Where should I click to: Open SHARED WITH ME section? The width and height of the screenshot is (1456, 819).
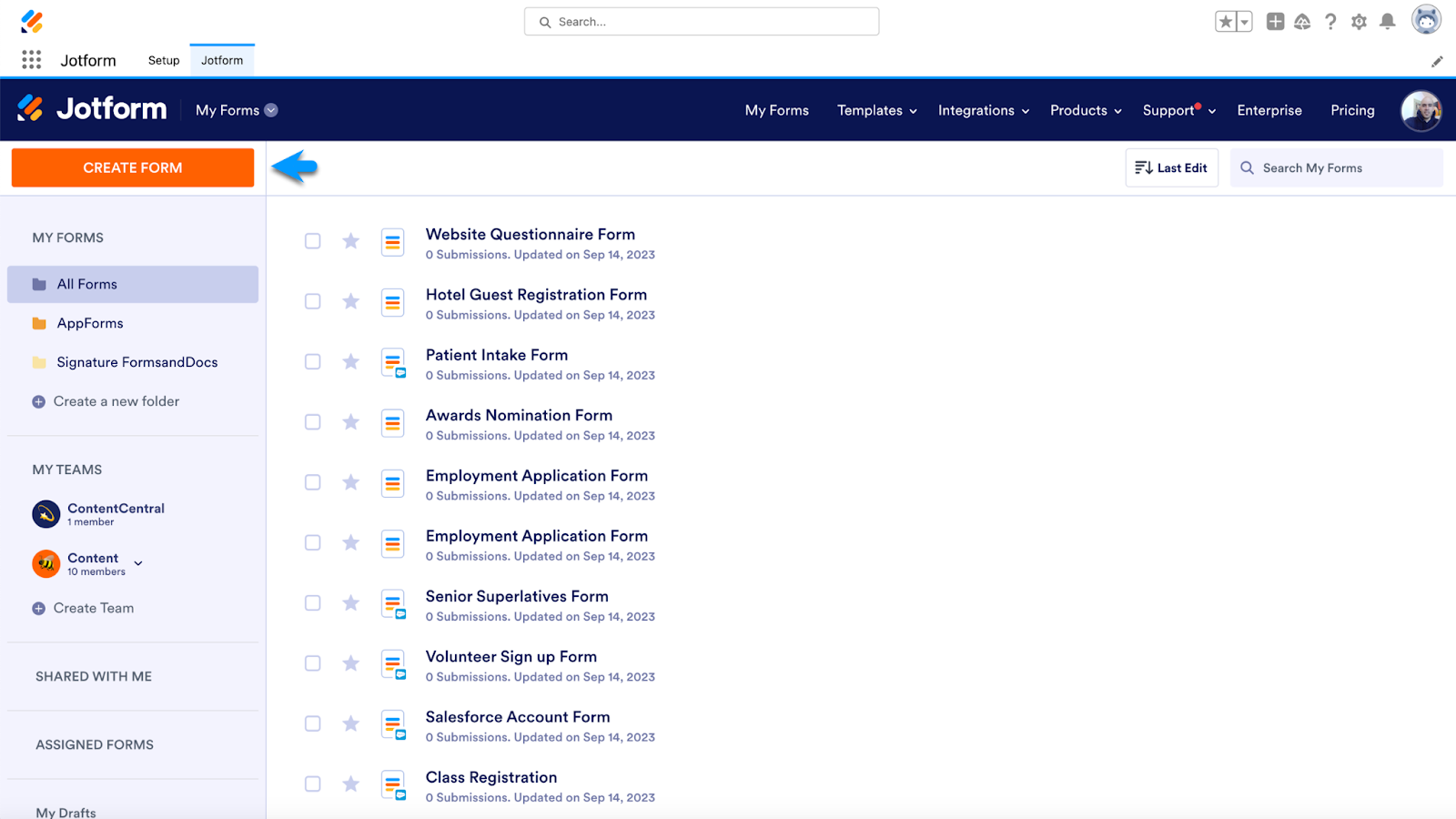coord(94,676)
